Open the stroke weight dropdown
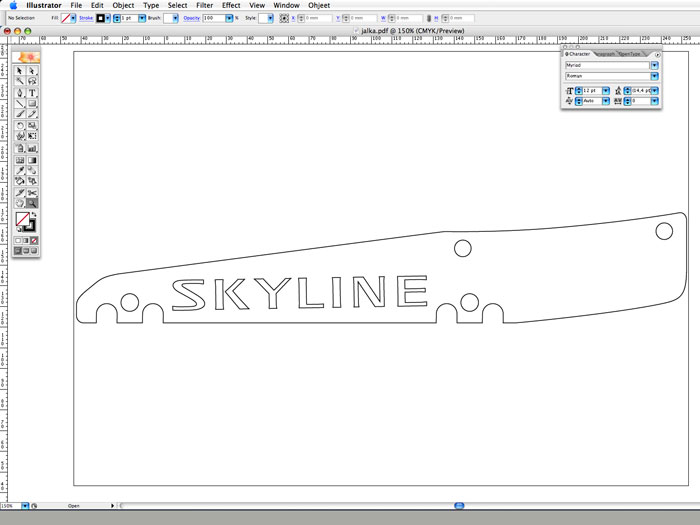The height and width of the screenshot is (525, 700). [142, 18]
